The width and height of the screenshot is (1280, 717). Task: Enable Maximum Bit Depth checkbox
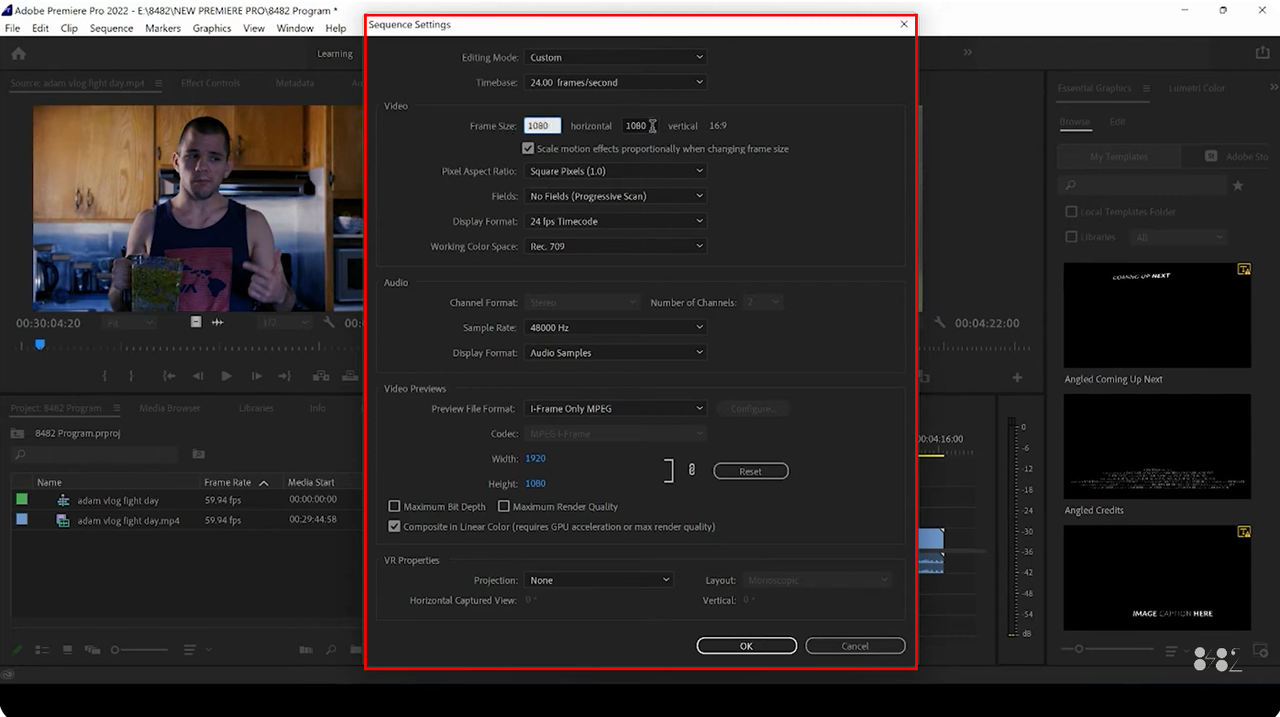(x=394, y=506)
